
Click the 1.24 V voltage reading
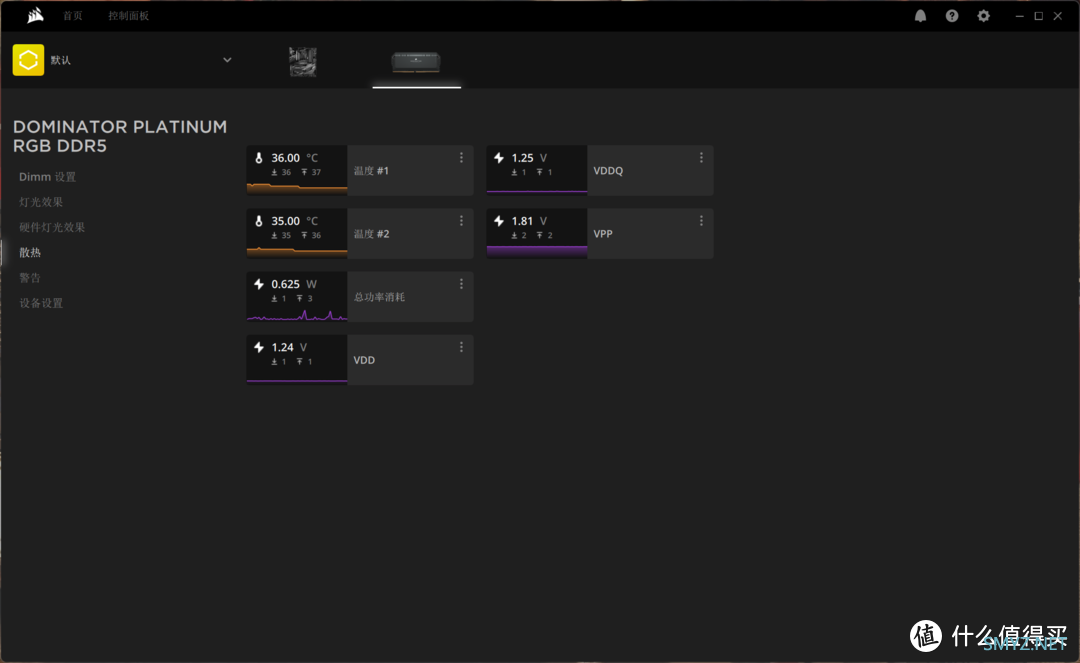point(289,347)
